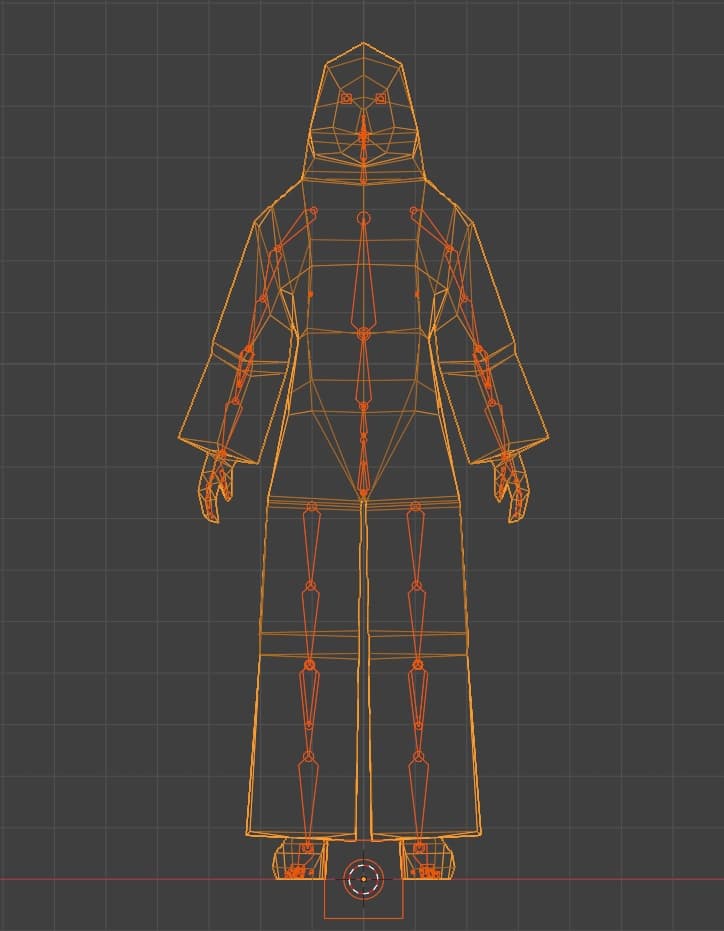The image size is (724, 931).
Task: Click the pointed tip of the hood
Action: [363, 43]
